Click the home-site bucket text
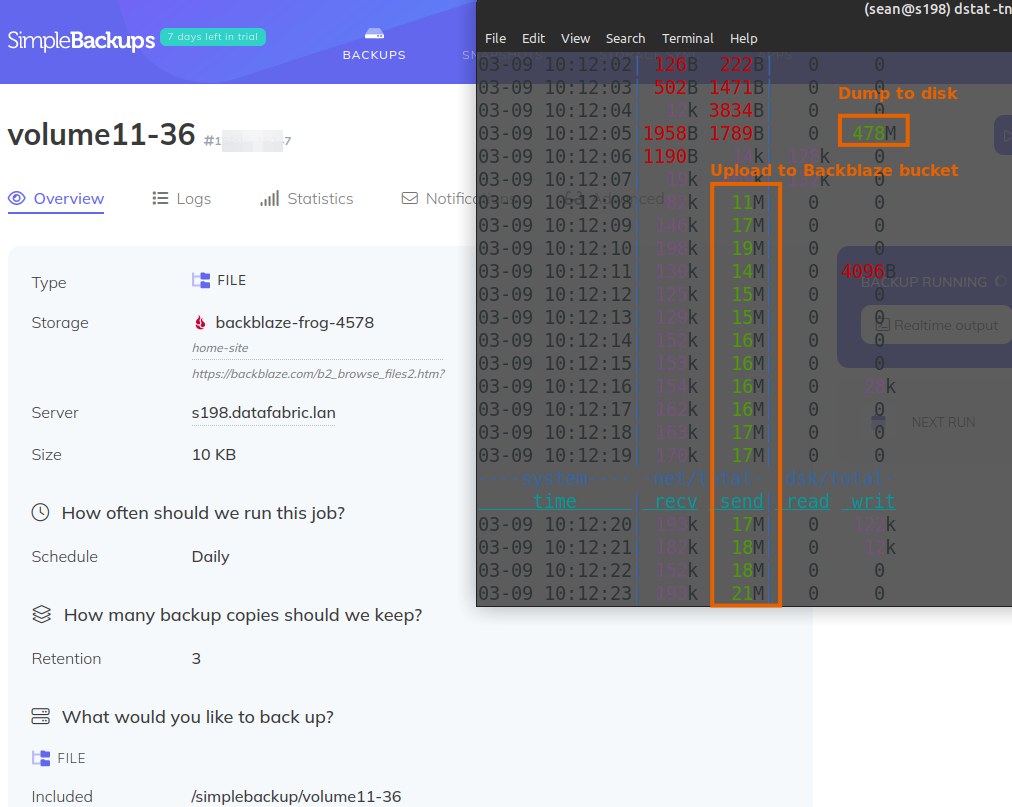 coord(220,348)
